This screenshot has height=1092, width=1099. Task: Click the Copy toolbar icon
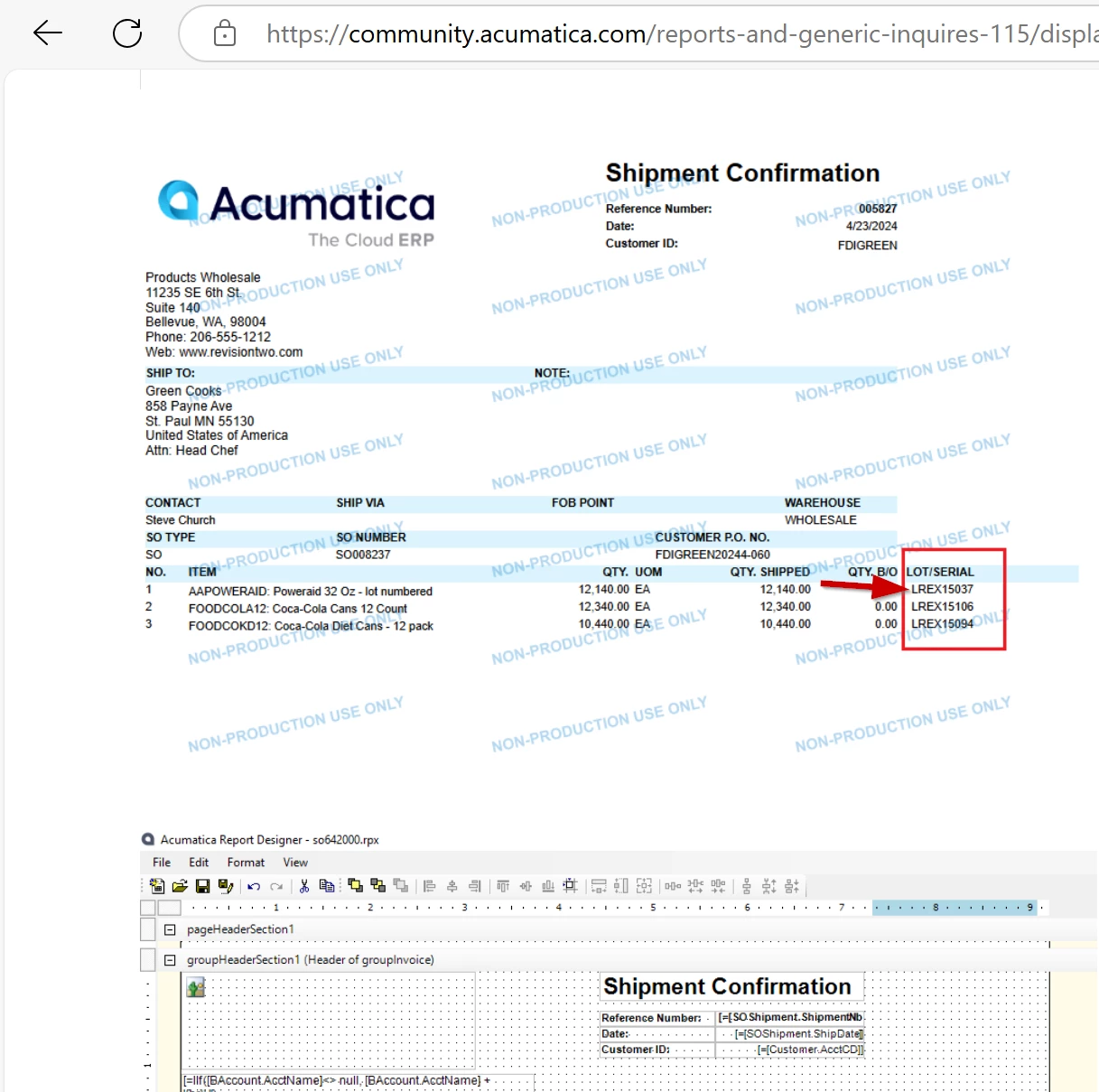(x=327, y=886)
